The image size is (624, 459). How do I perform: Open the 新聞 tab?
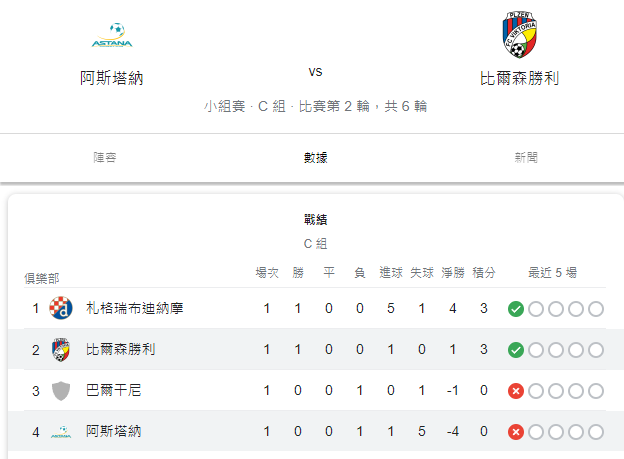pyautogui.click(x=526, y=158)
